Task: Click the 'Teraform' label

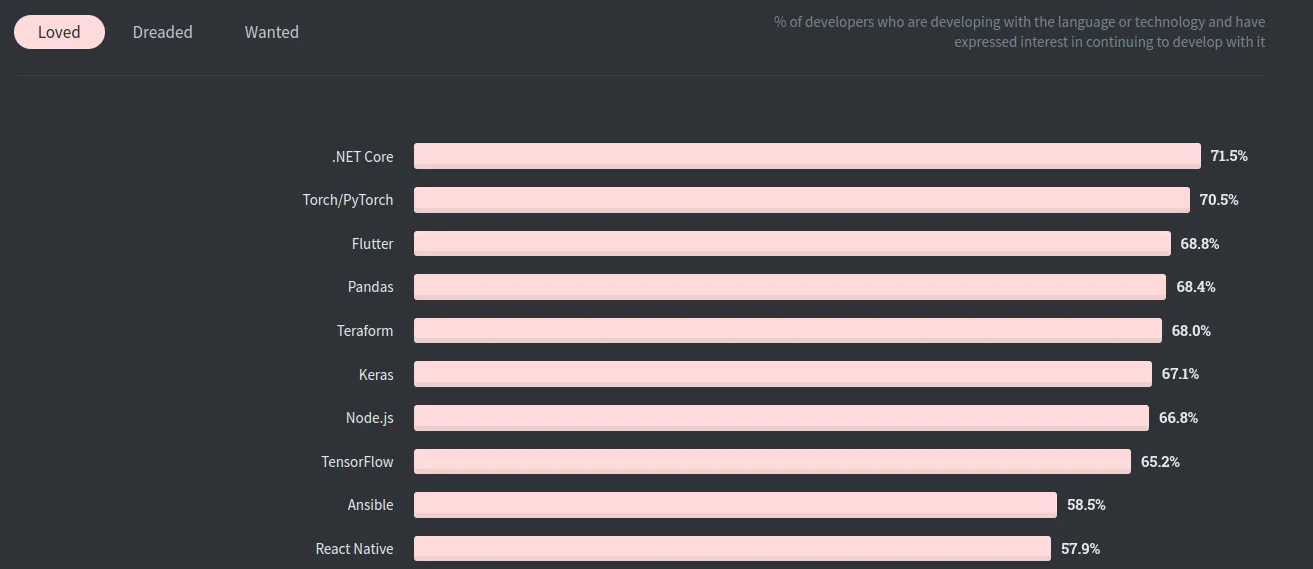Action: click(x=365, y=331)
